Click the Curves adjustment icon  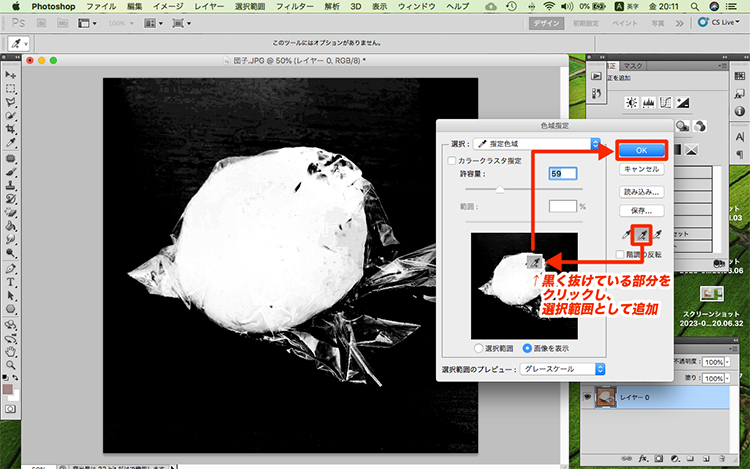[x=665, y=102]
